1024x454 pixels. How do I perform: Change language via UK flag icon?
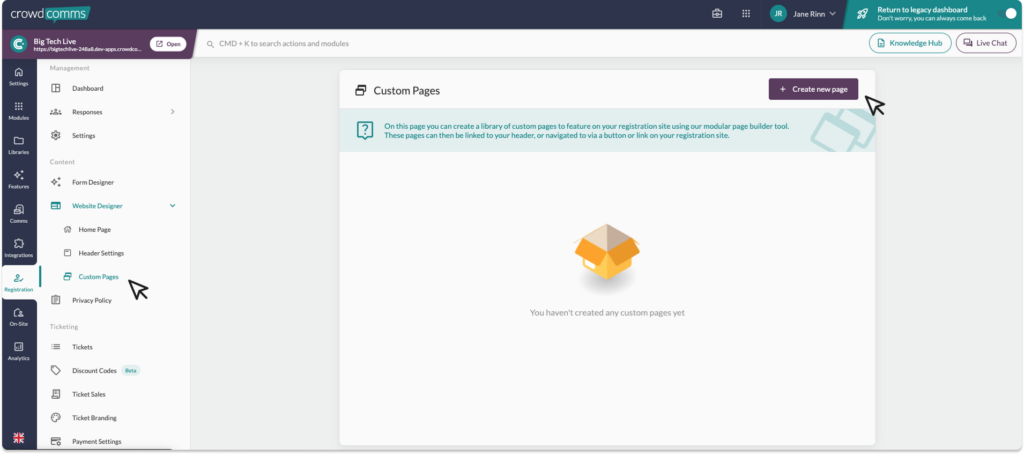(18, 438)
